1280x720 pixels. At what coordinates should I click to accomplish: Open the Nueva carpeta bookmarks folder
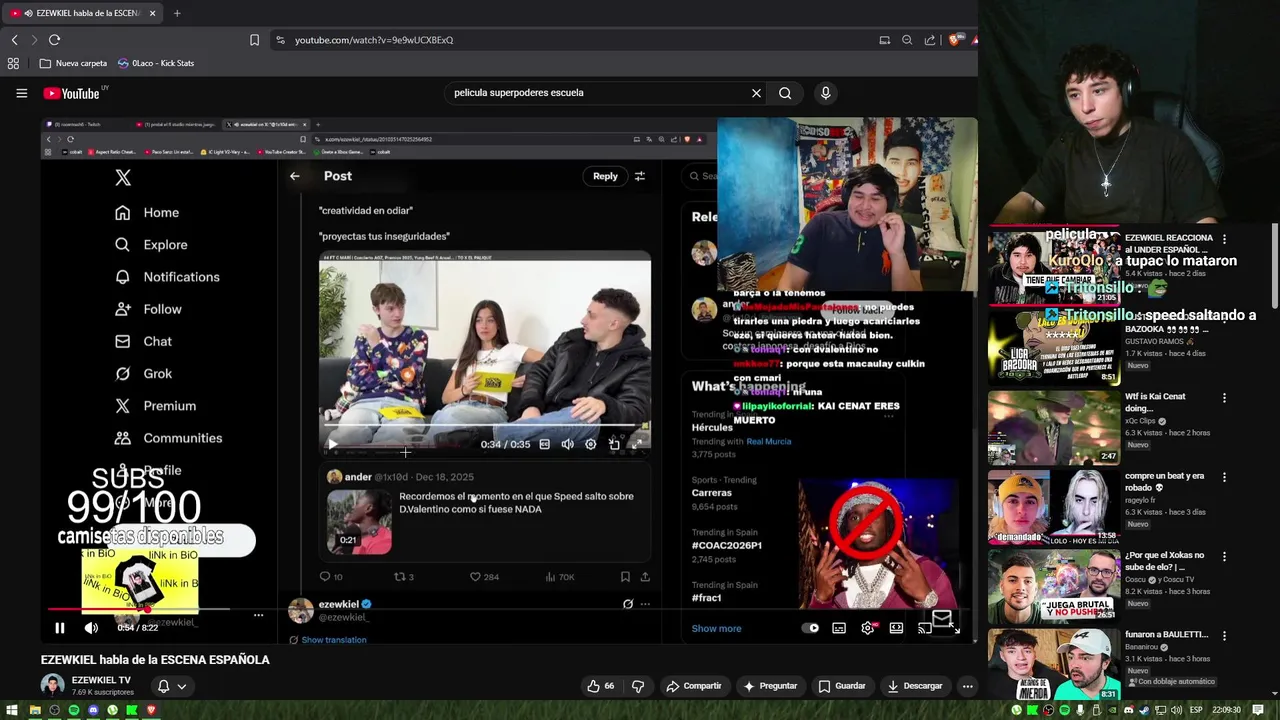click(x=73, y=63)
